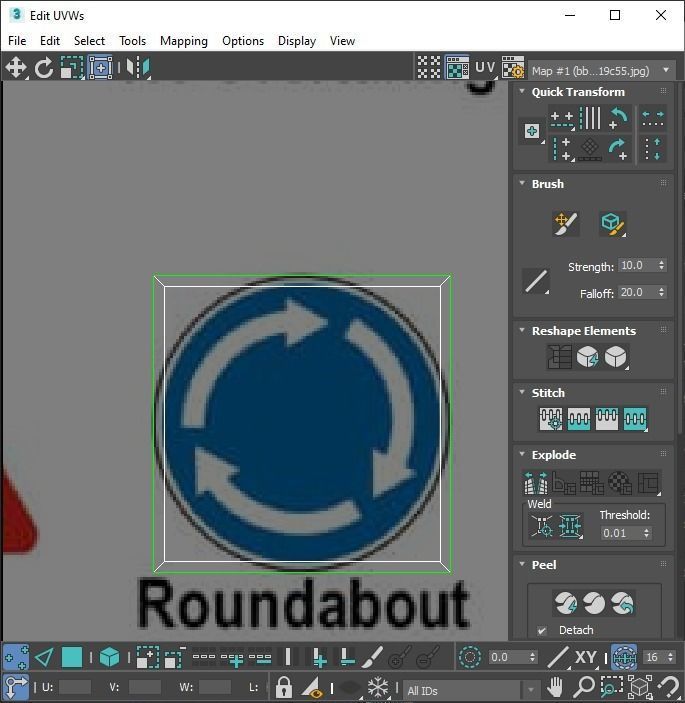Click soft selection falloff value field
This screenshot has width=685, height=703.
[x=507, y=657]
